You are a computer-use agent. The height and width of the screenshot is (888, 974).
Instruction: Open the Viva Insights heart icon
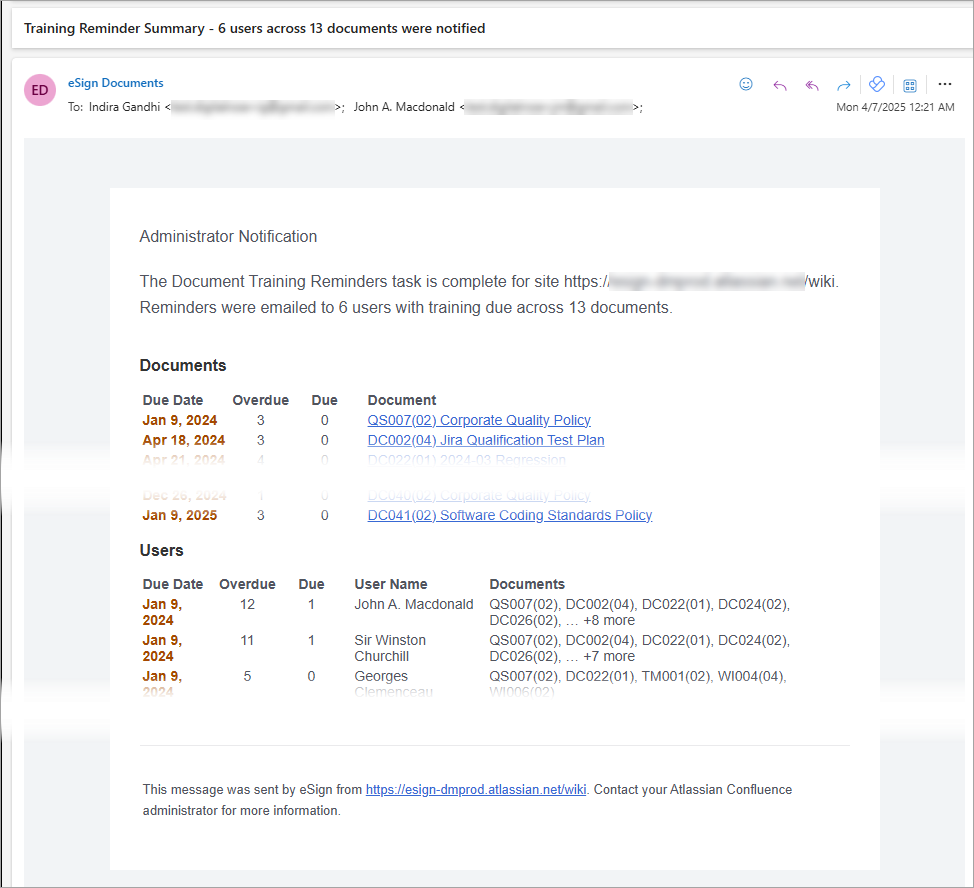coord(876,85)
